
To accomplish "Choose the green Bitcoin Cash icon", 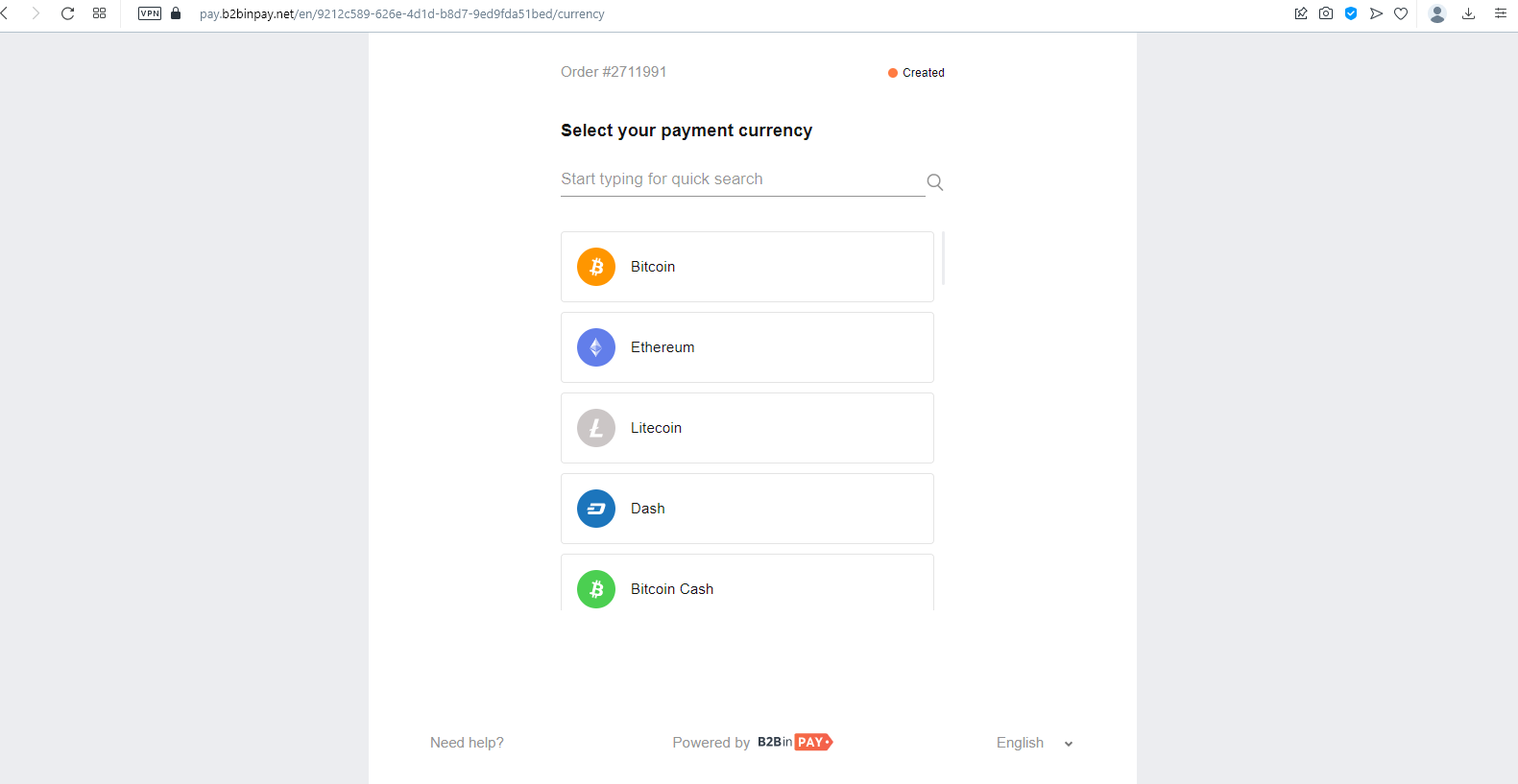I will (596, 589).
